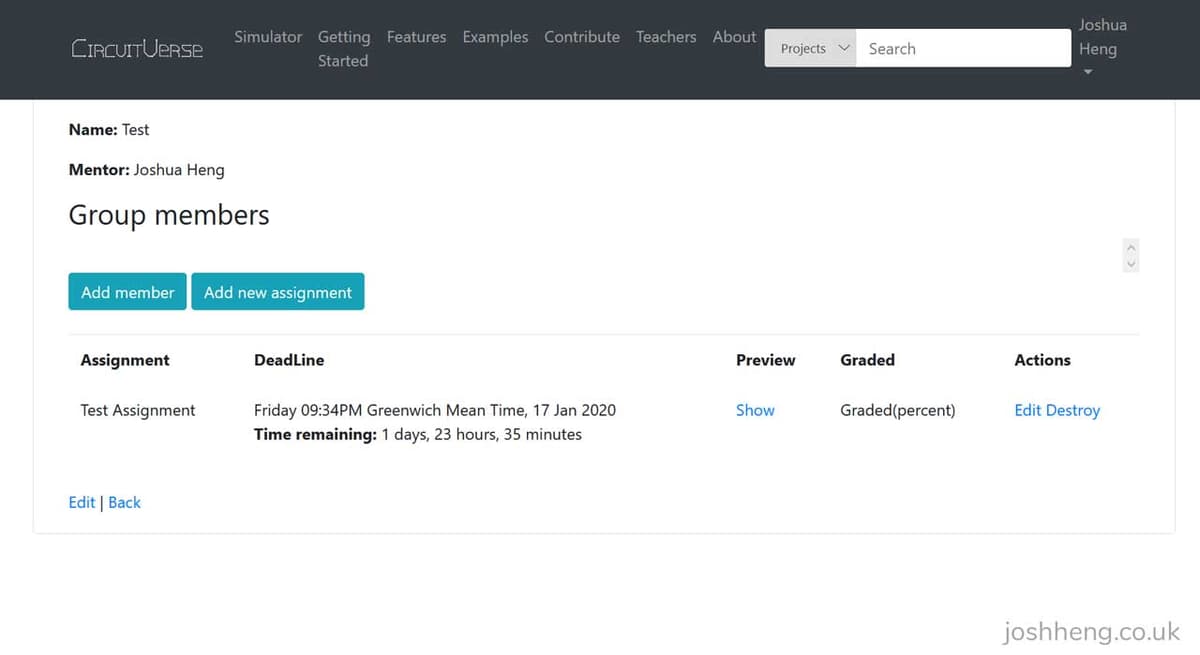Edit the Test Assignment
This screenshot has height=655, width=1200.
[x=1027, y=410]
